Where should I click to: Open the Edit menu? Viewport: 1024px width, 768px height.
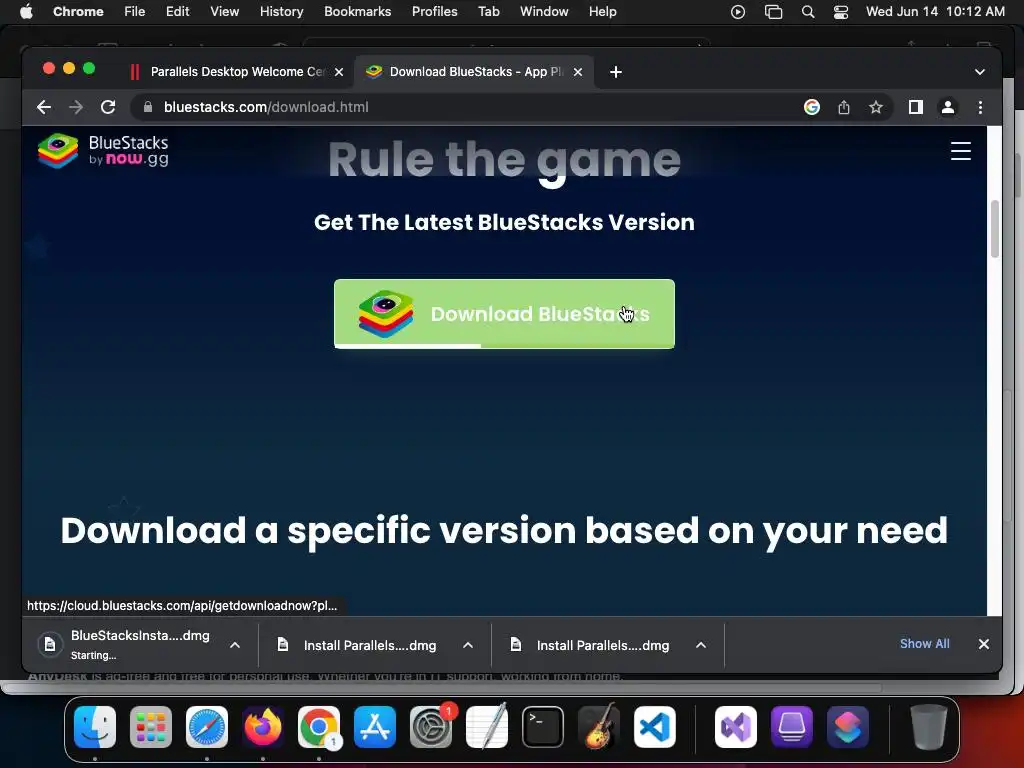pos(178,12)
